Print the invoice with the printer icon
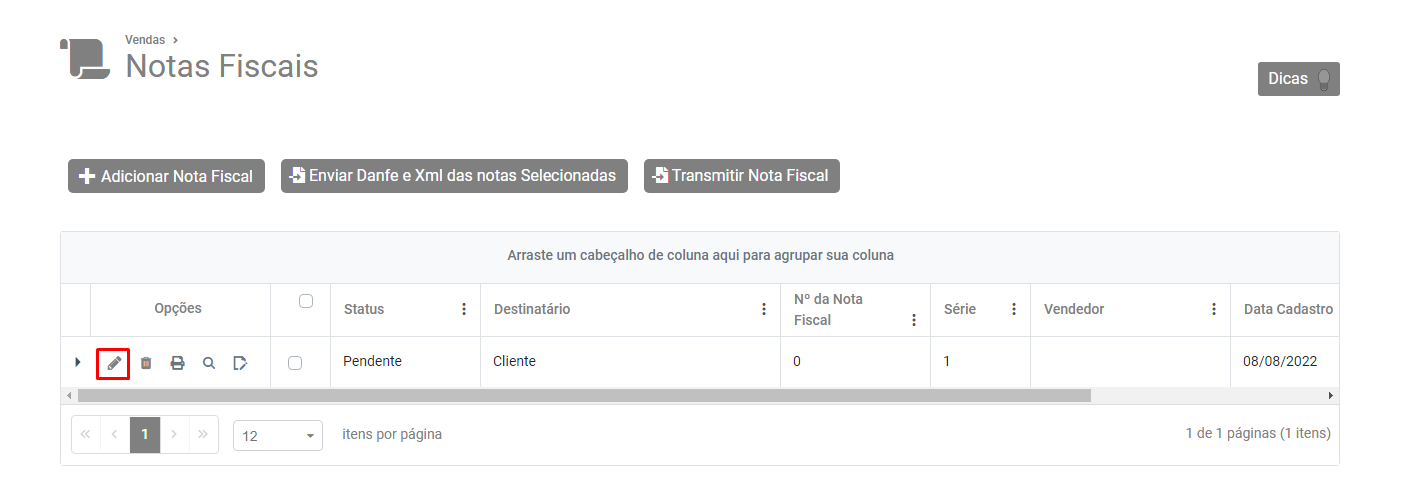 [177, 363]
